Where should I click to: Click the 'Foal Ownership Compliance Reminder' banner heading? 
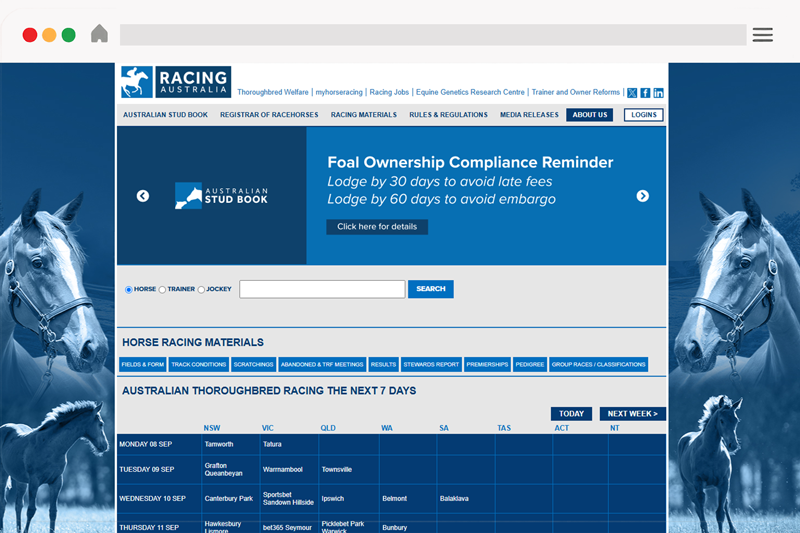point(470,162)
